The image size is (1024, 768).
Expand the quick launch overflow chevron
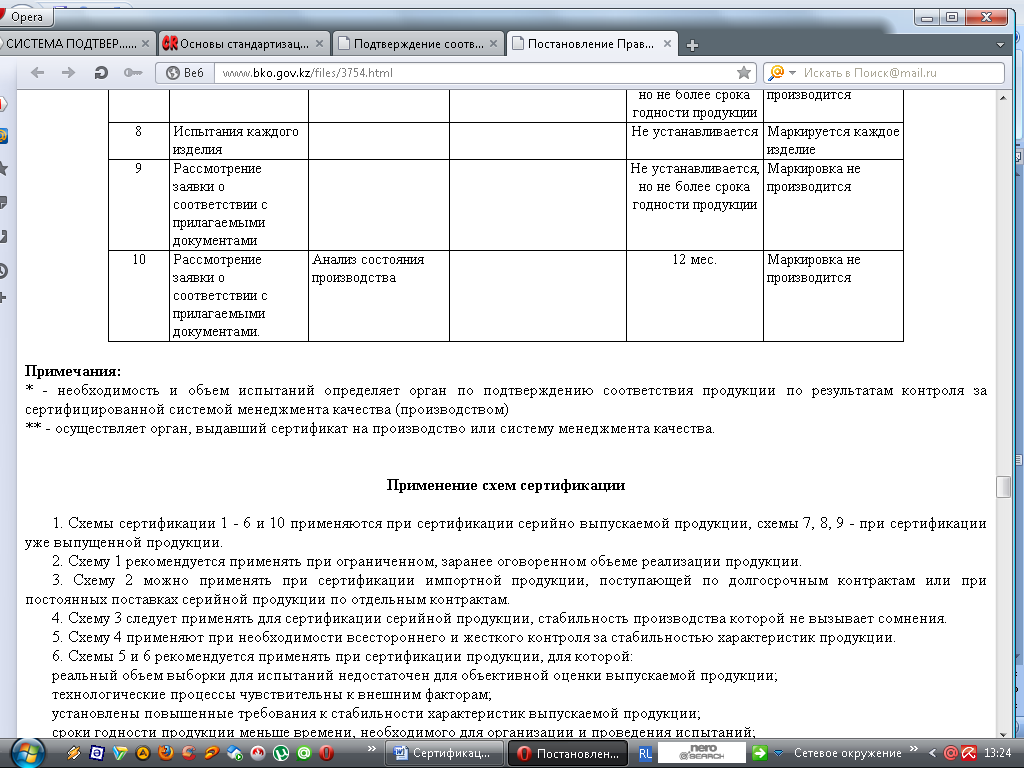click(372, 748)
